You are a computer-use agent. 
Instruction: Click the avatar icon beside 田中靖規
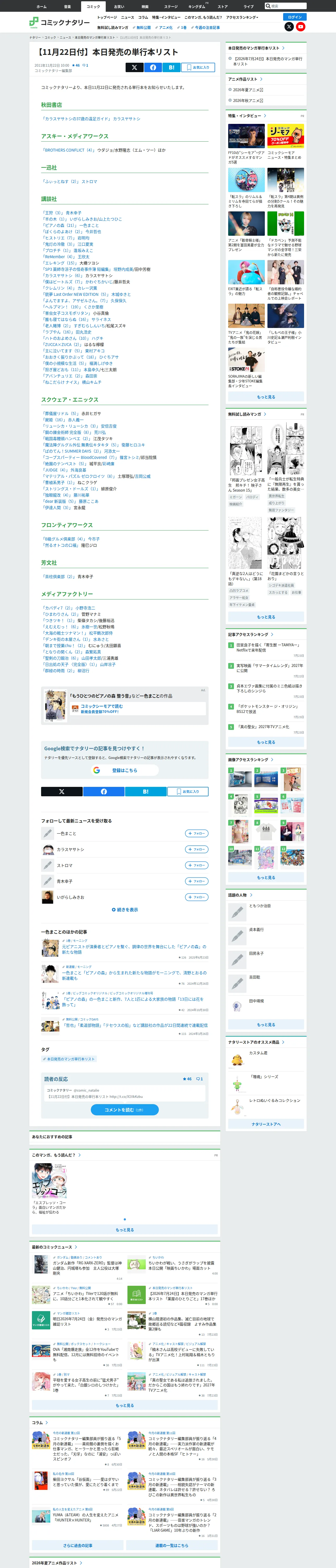point(237,1006)
